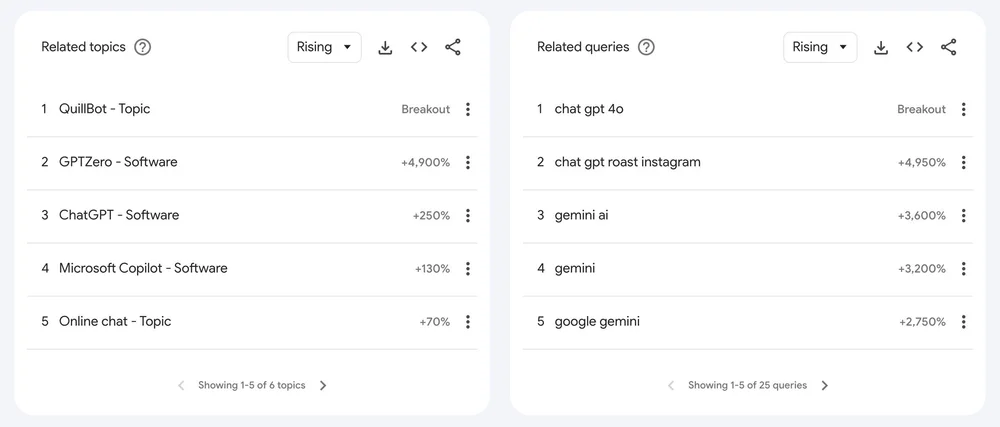Open embed code for Related queries

915,47
